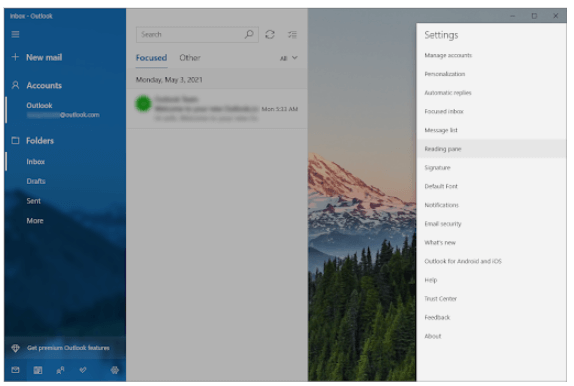The image size is (574, 386).
Task: Switch to the Focused tab
Action: [151, 58]
